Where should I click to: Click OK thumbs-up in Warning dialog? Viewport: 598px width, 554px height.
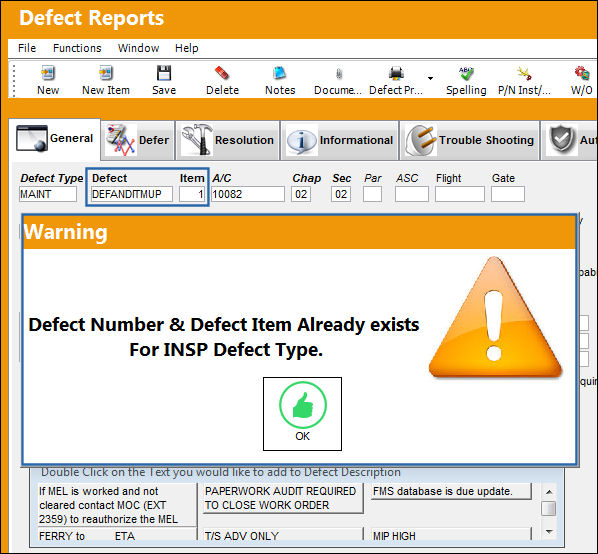[302, 414]
